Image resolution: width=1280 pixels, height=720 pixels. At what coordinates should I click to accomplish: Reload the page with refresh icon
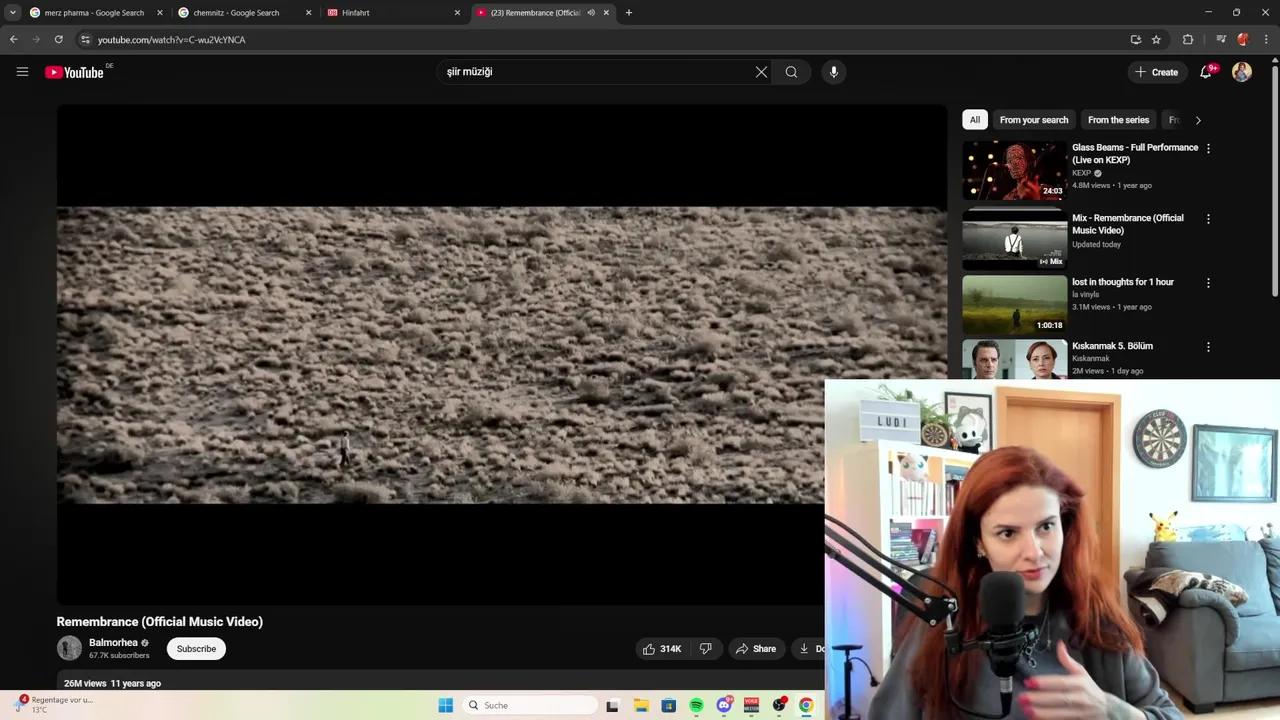(58, 40)
